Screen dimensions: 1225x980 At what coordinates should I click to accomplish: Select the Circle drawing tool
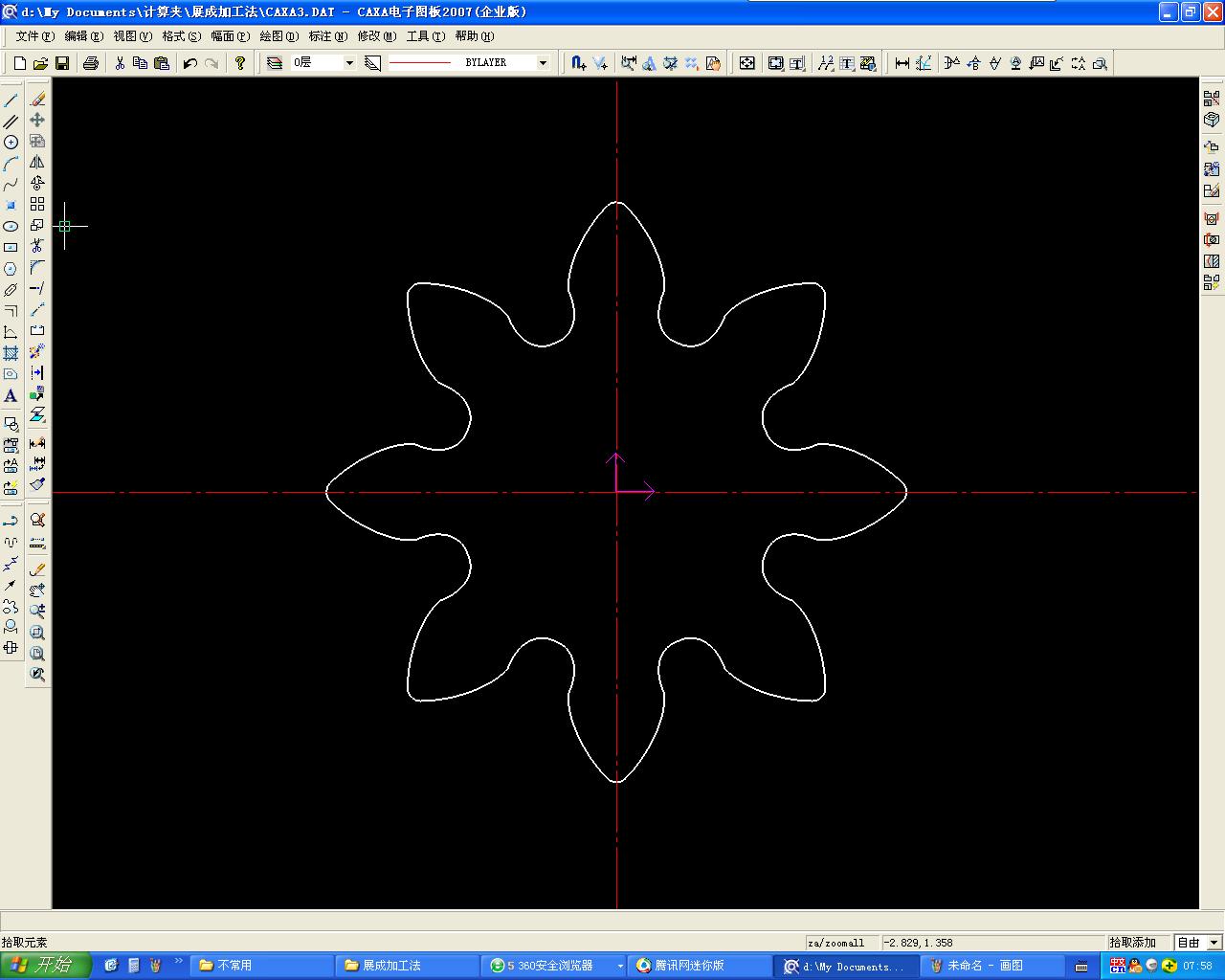pyautogui.click(x=11, y=142)
